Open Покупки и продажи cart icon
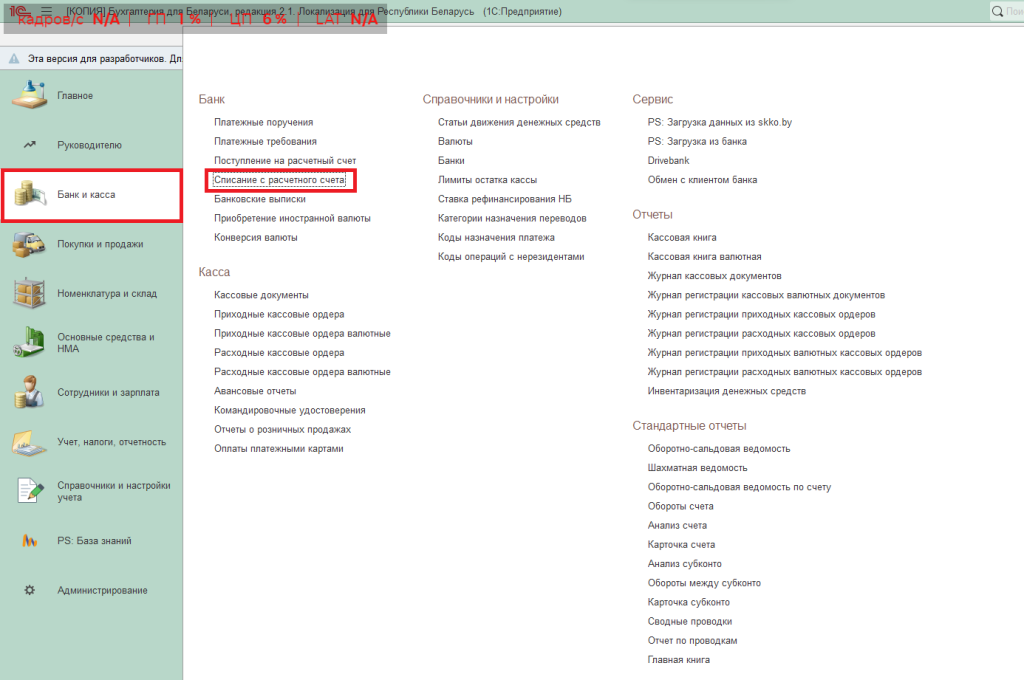 (x=30, y=244)
